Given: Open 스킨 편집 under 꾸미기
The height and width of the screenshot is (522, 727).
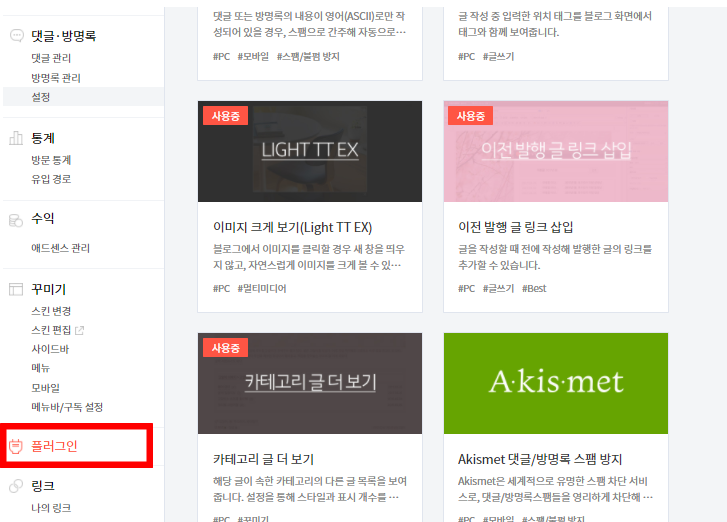Looking at the screenshot, I should (51, 330).
